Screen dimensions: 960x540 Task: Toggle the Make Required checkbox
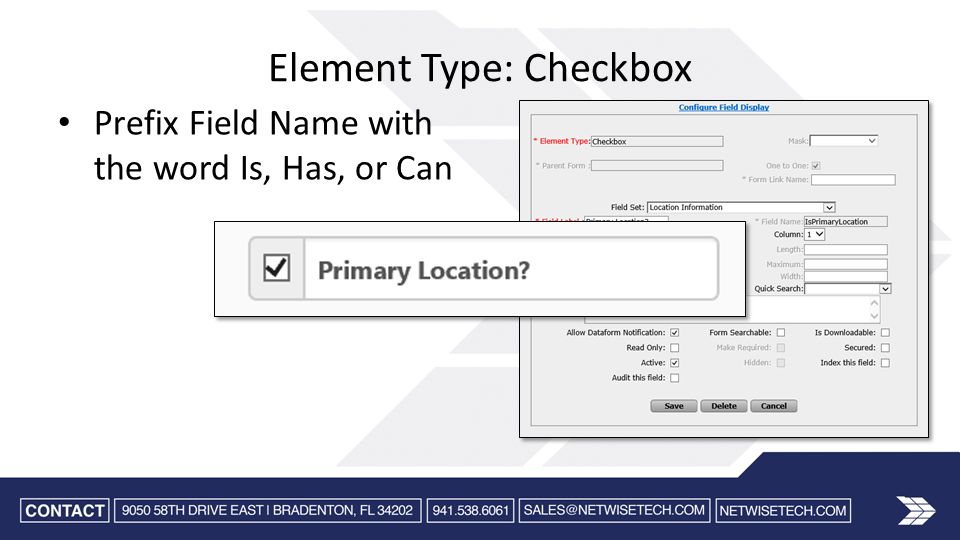781,348
